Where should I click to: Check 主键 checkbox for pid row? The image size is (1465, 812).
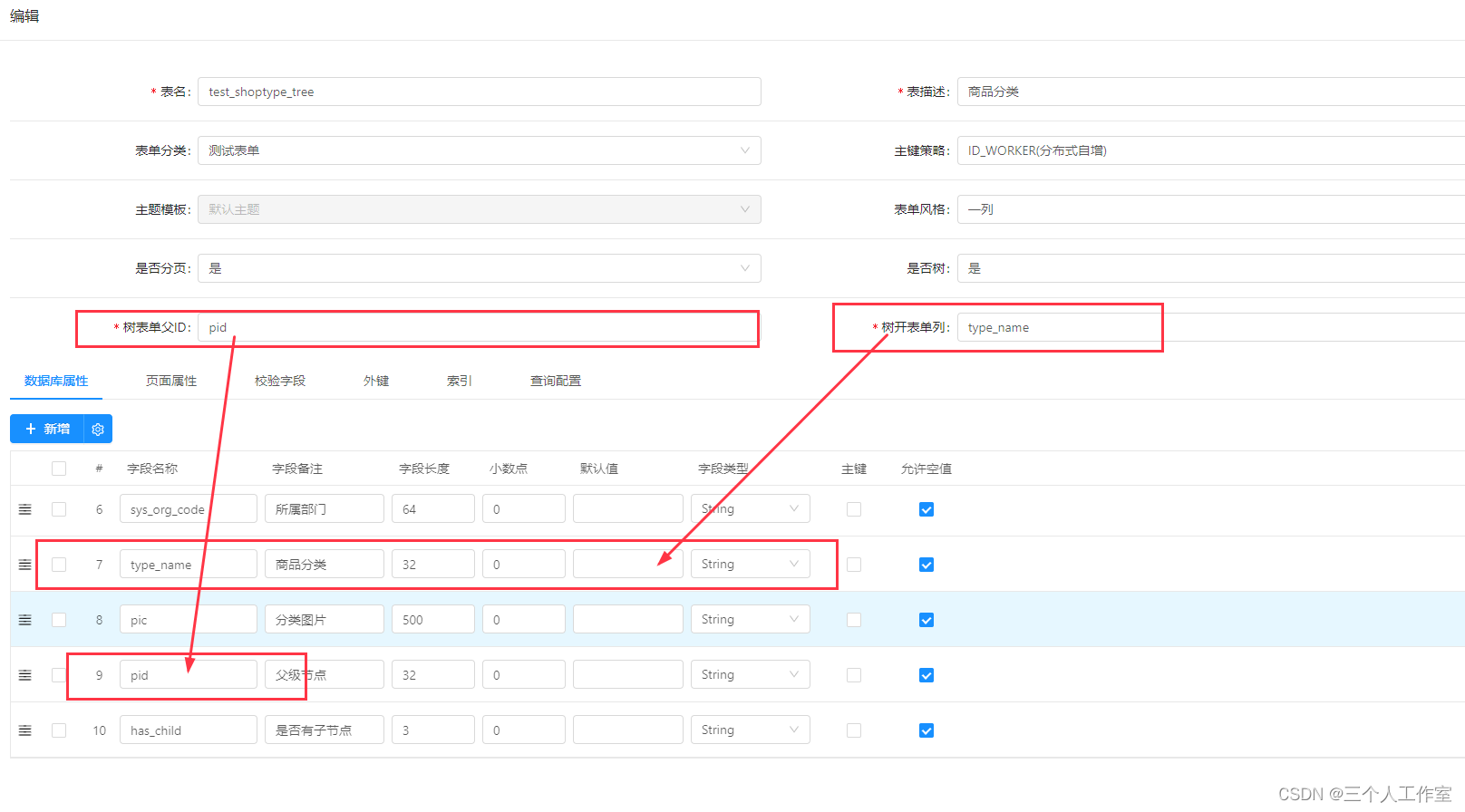coord(854,675)
